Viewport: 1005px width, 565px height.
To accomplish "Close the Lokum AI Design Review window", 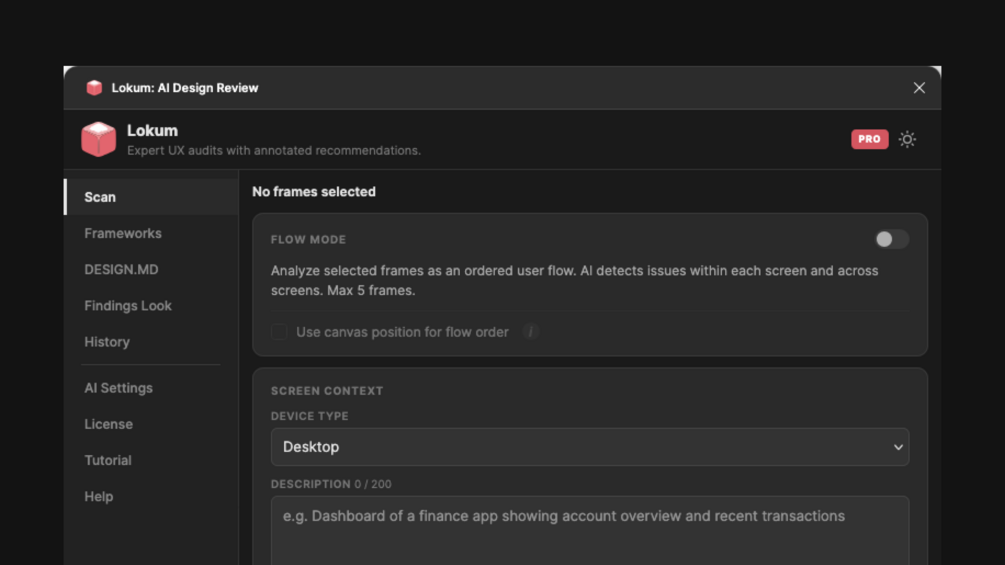I will (919, 88).
